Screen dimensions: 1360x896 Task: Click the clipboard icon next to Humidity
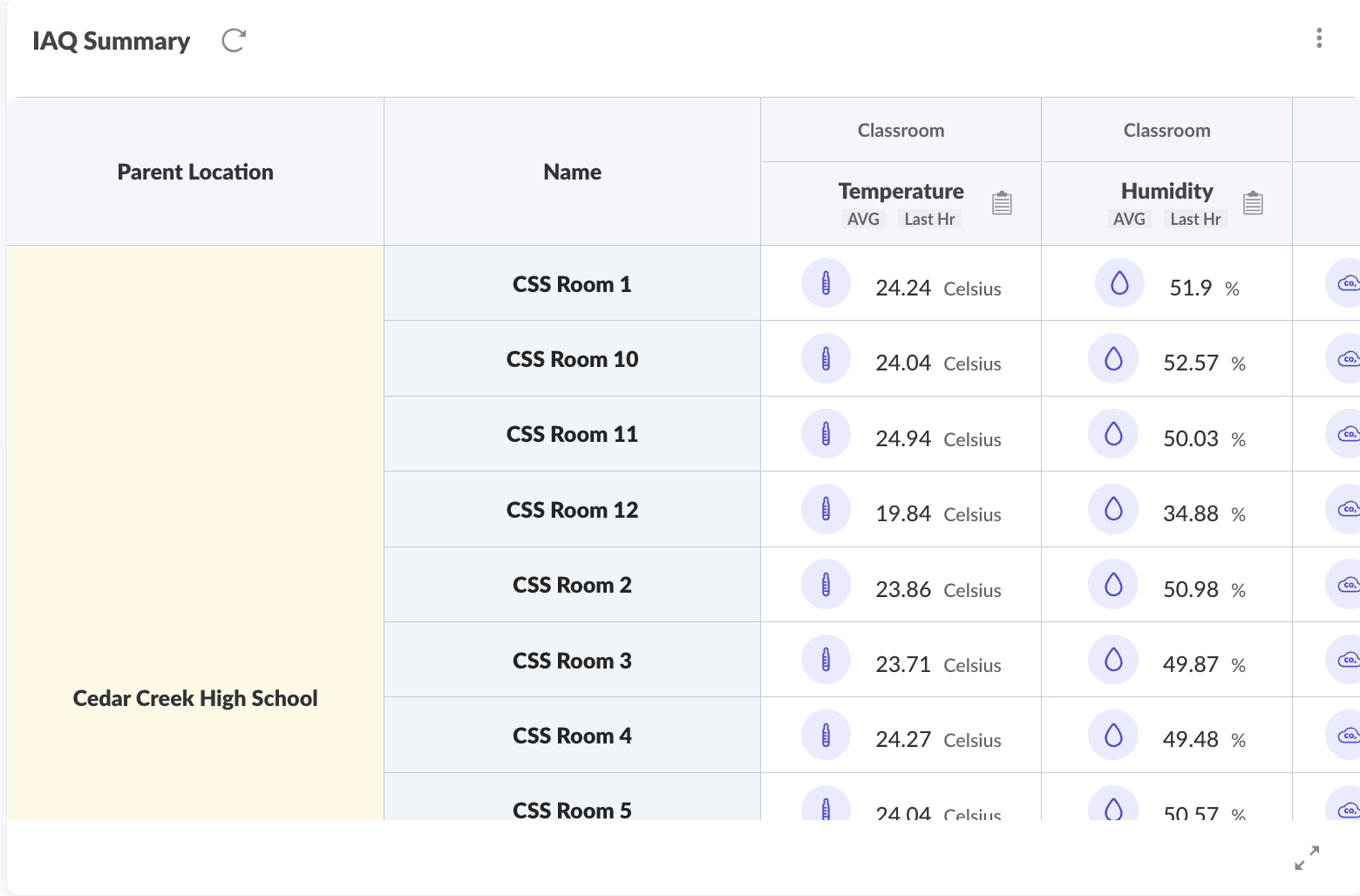(1253, 203)
